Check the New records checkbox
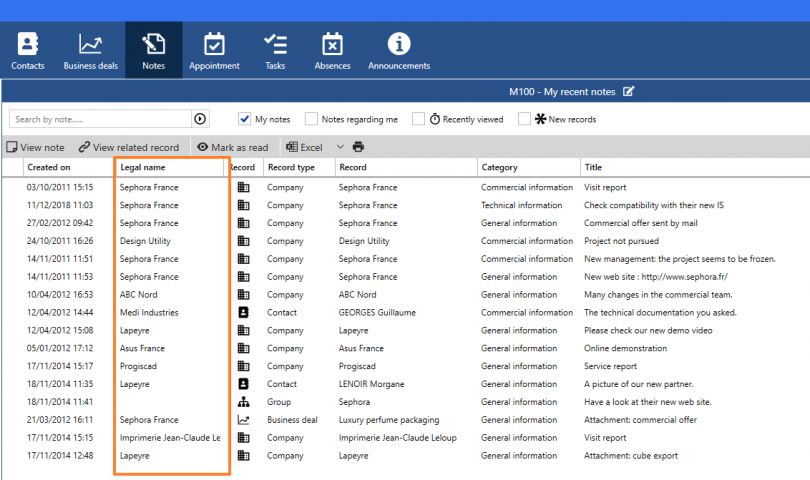The height and width of the screenshot is (480, 810). (524, 119)
